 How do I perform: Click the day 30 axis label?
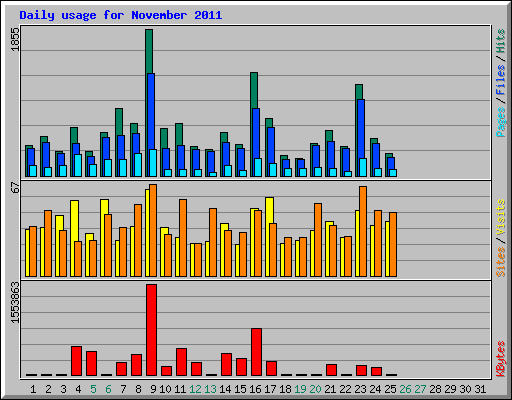tap(465, 389)
